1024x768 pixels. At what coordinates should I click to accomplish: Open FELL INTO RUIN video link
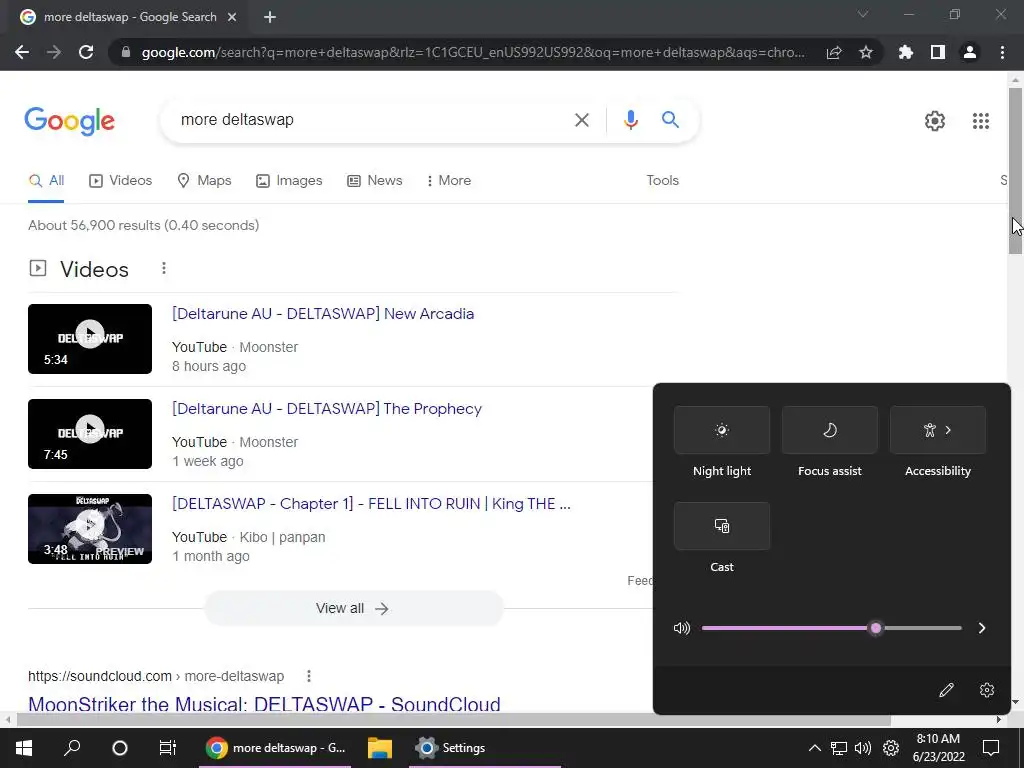point(371,504)
